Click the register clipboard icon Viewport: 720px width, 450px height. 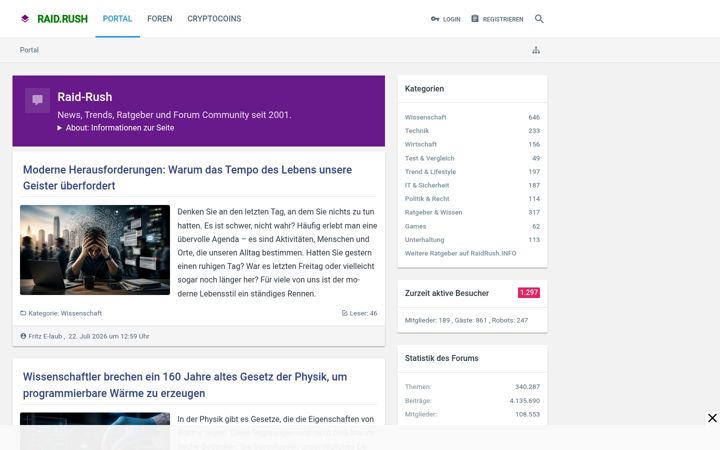tap(475, 19)
